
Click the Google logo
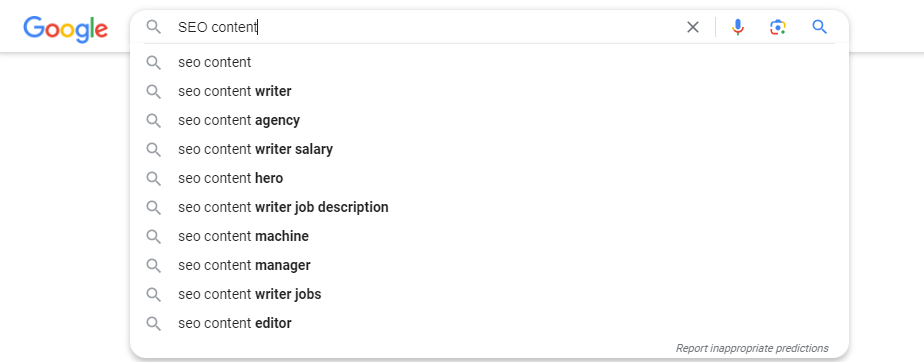point(65,28)
